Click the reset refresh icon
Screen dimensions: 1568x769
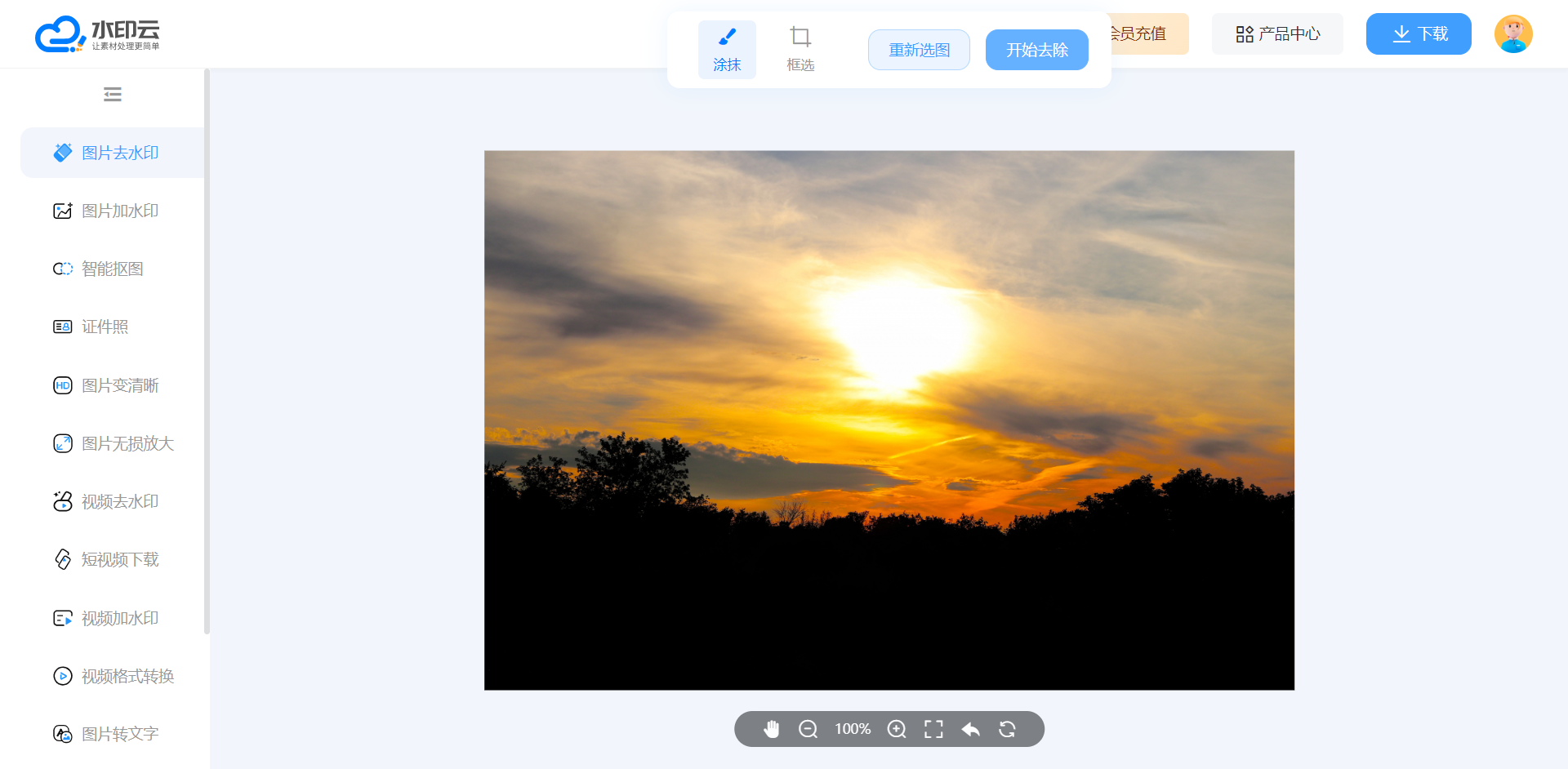pos(1007,729)
